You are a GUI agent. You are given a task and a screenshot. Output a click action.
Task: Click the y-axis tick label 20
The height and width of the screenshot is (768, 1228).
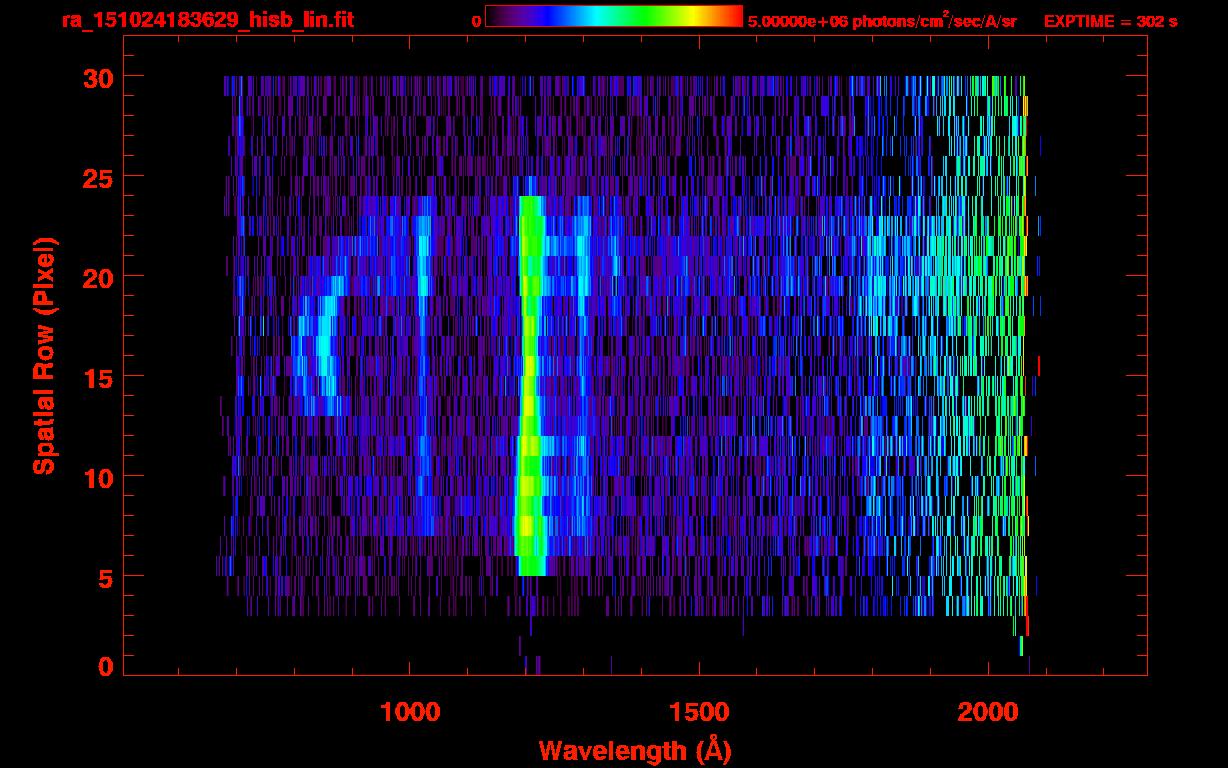point(98,277)
